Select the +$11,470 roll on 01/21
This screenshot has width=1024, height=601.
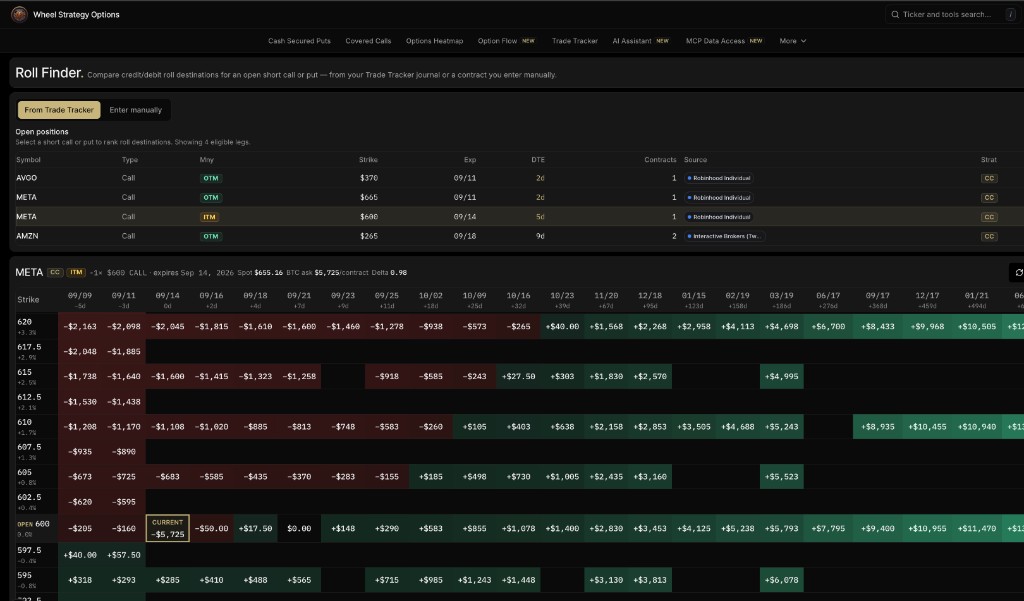tap(977, 528)
